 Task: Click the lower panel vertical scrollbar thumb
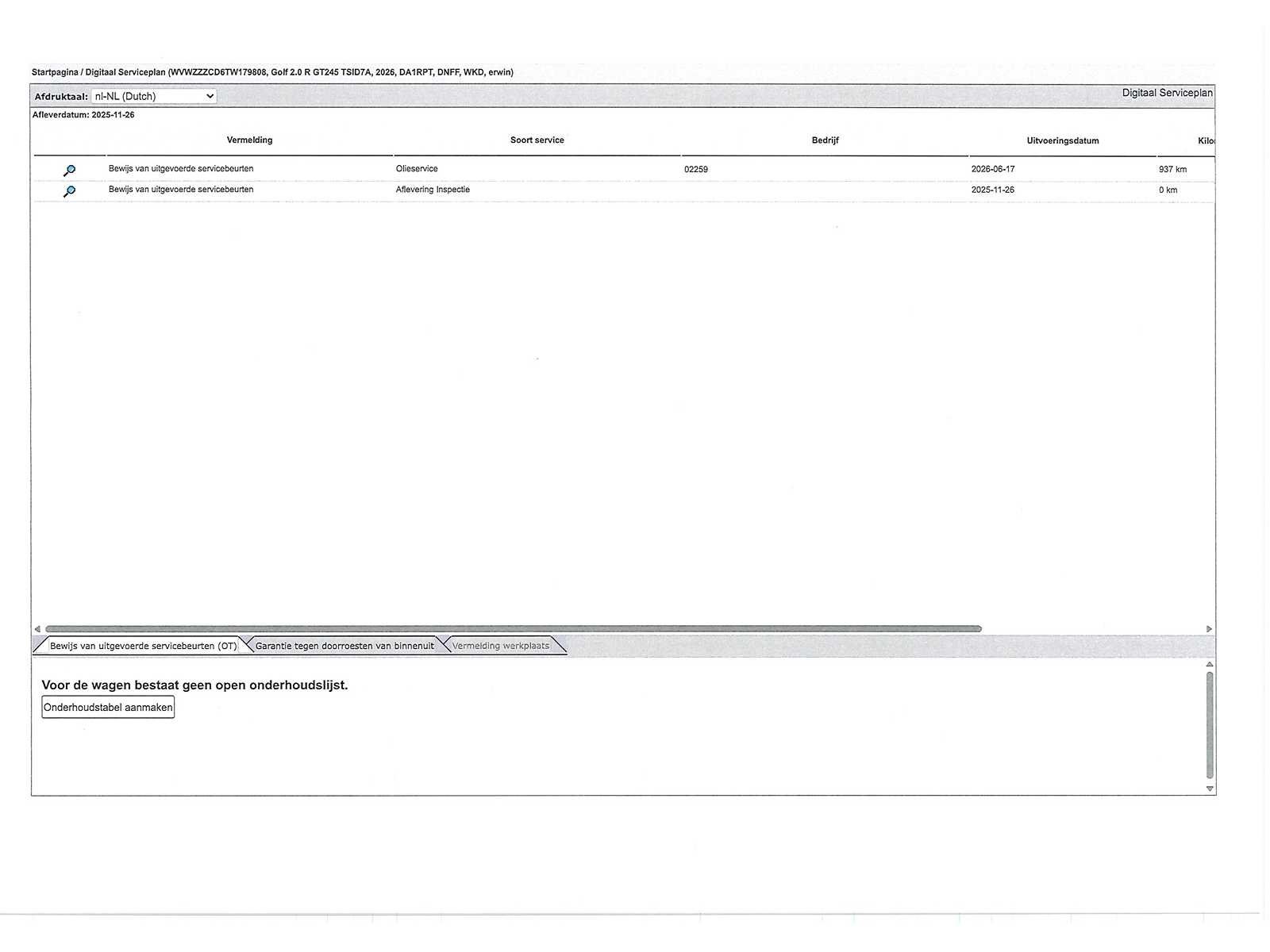click(1210, 726)
